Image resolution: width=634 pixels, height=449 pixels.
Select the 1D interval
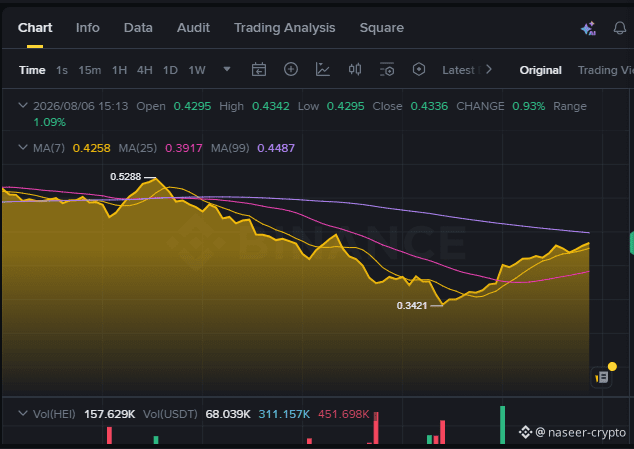(x=170, y=70)
